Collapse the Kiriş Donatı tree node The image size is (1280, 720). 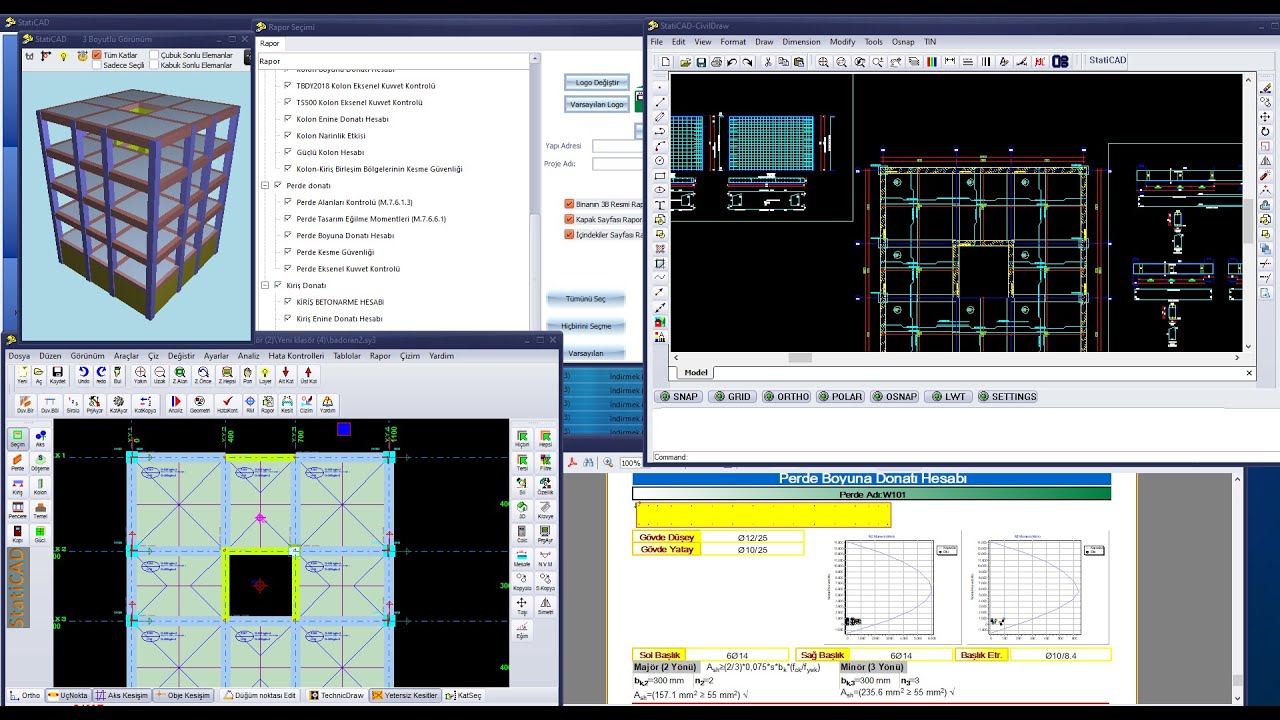[x=265, y=285]
